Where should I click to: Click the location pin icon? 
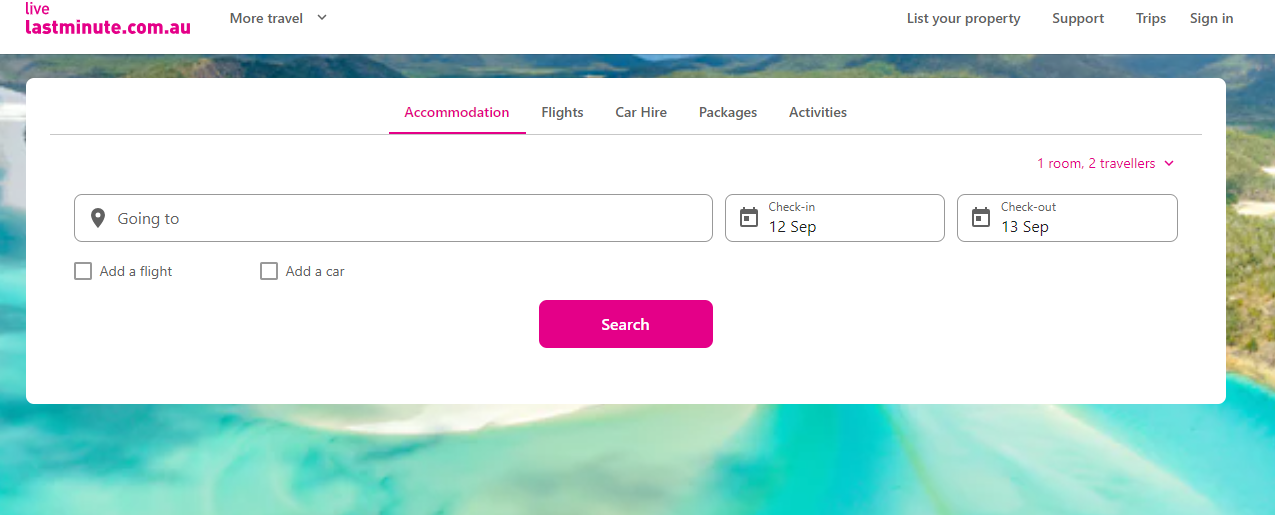pyautogui.click(x=97, y=218)
